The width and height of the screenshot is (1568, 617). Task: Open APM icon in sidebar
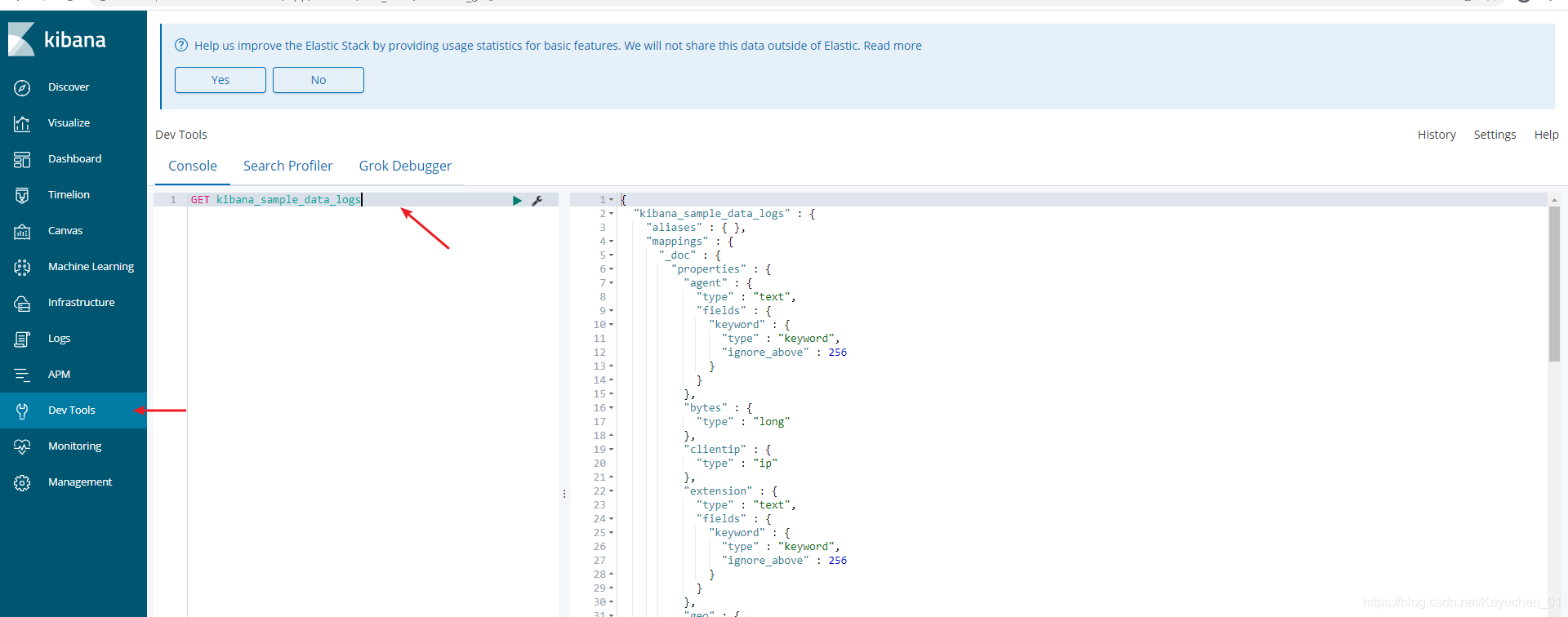point(22,375)
